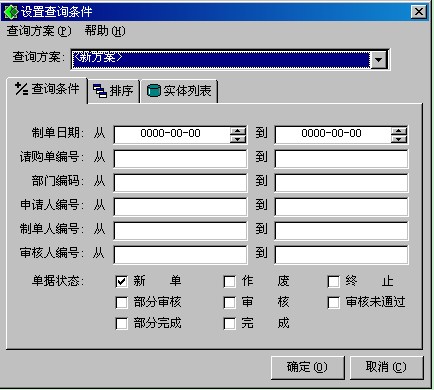Toggle the 终止 status checkbox

coord(334,282)
